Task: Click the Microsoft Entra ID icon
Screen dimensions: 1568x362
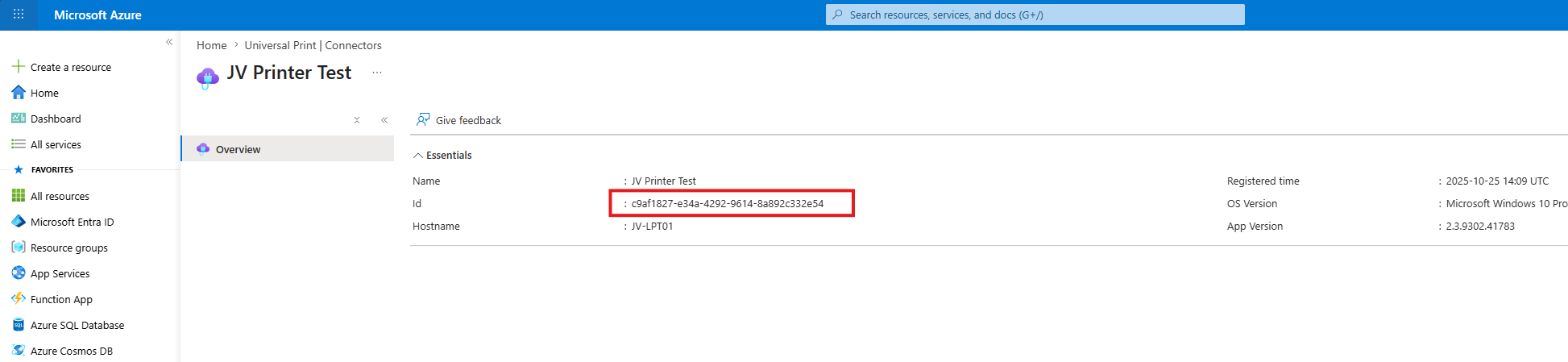Action: [19, 222]
